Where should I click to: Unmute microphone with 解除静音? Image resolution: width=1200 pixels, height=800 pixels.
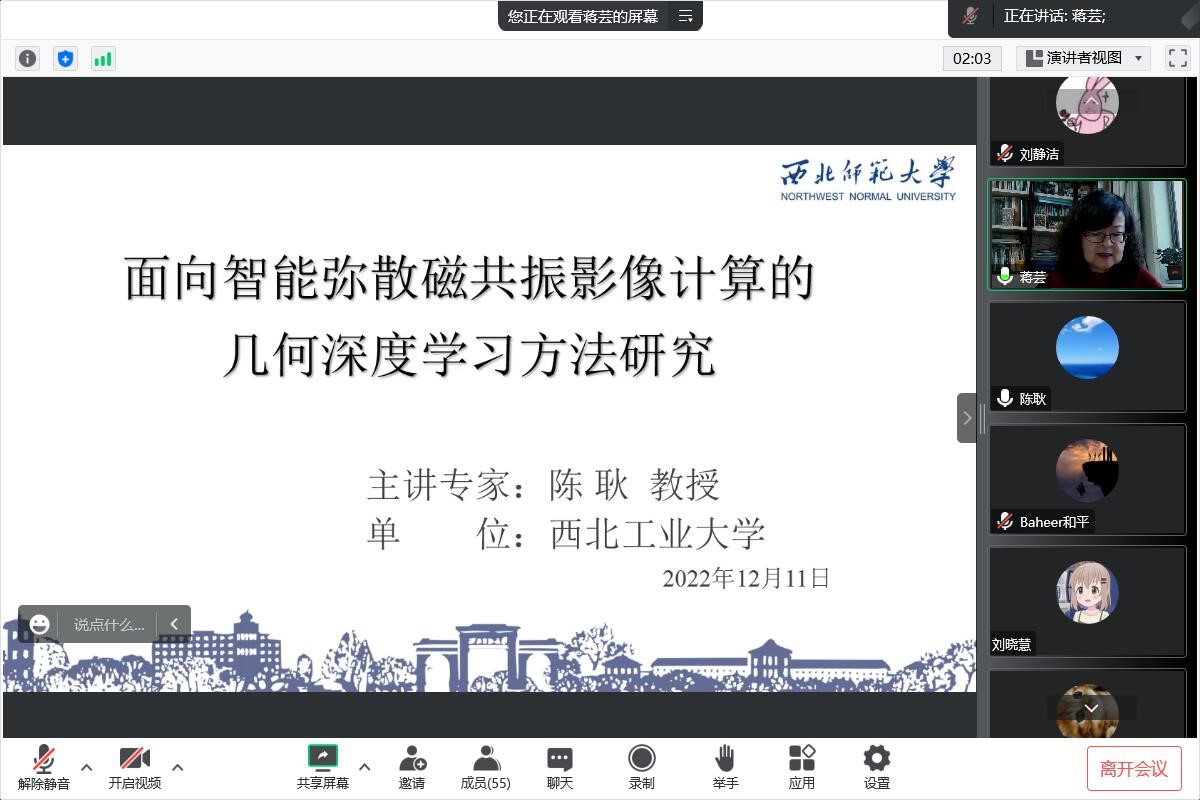tap(44, 767)
